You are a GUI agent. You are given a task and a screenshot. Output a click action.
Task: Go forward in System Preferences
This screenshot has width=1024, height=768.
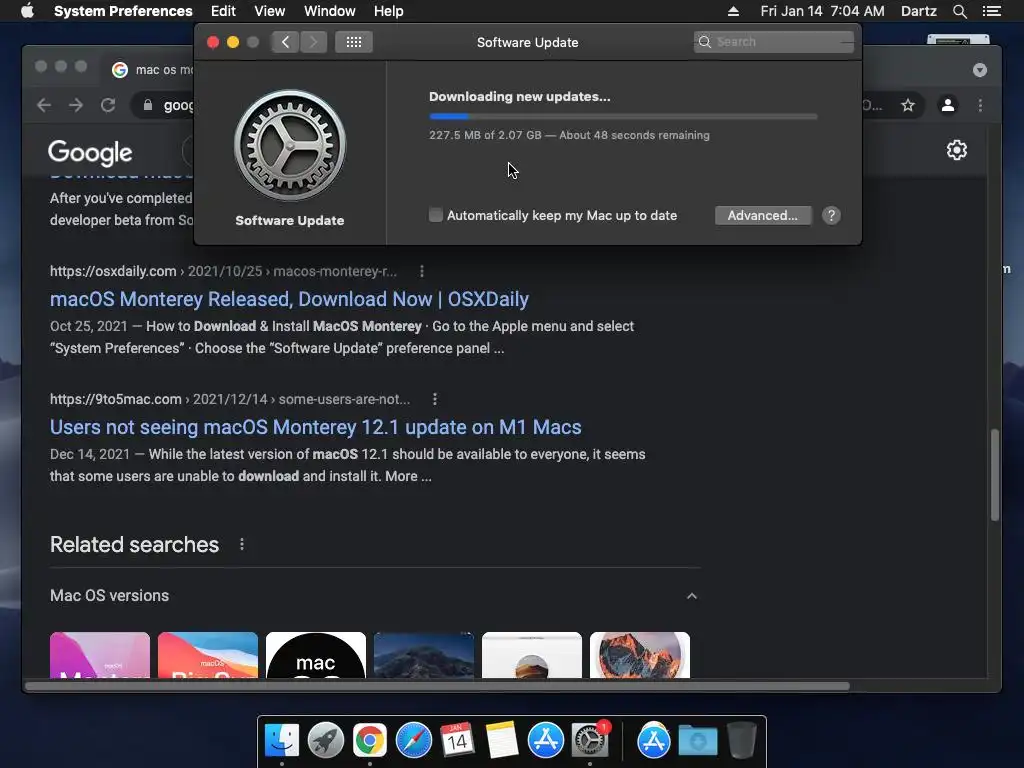click(313, 42)
